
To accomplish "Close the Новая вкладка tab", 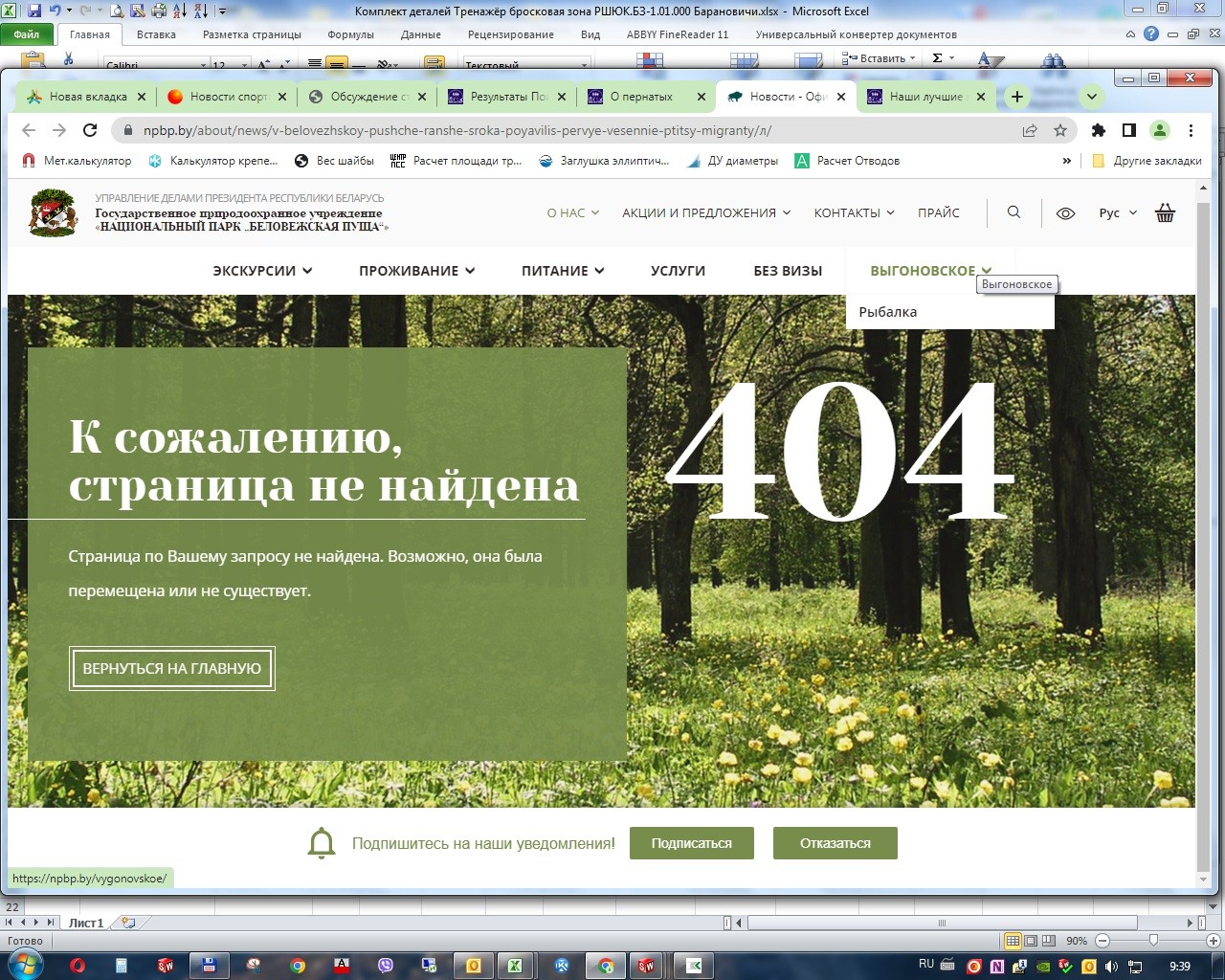I will tap(142, 97).
